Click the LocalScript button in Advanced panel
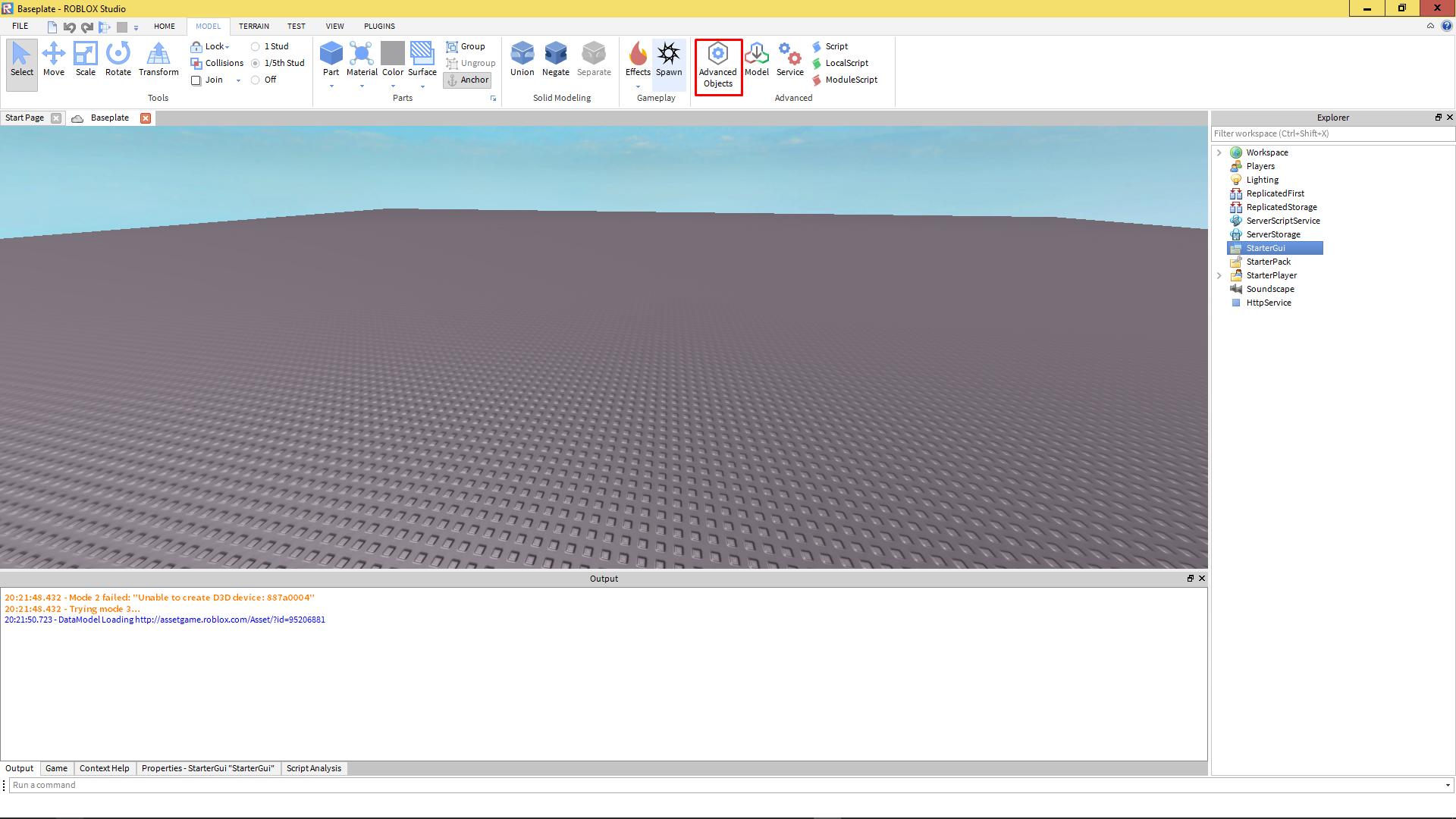Viewport: 1456px width, 819px height. pos(846,63)
